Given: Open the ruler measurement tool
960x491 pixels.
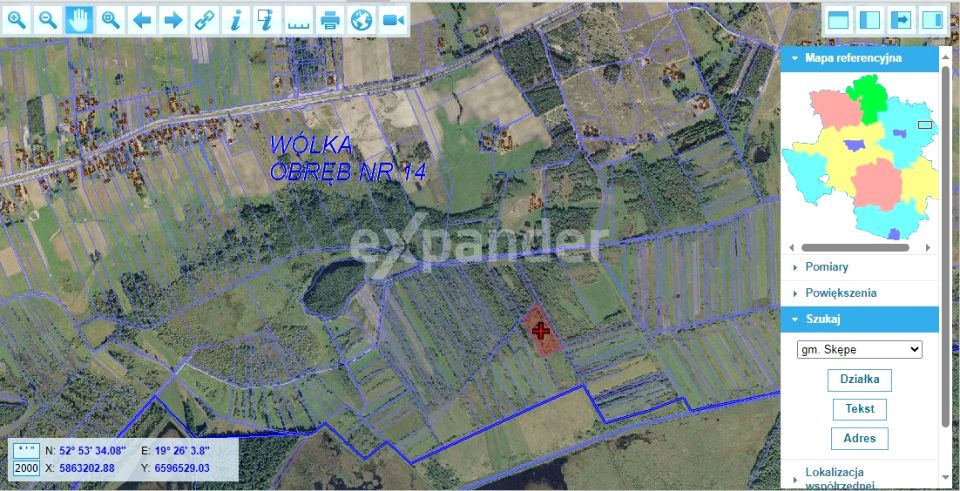Looking at the screenshot, I should [x=299, y=20].
